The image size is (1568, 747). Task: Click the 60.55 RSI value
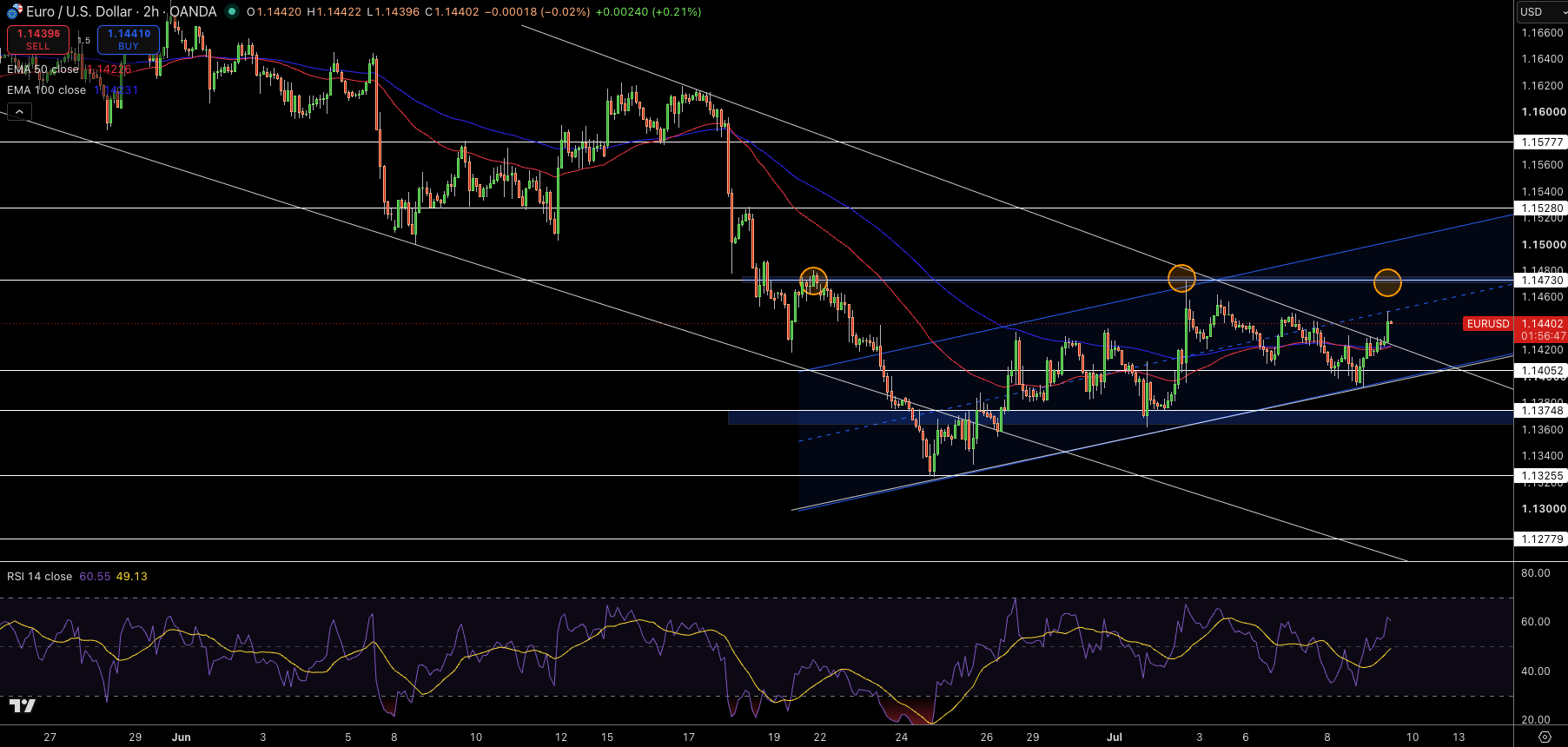click(95, 576)
